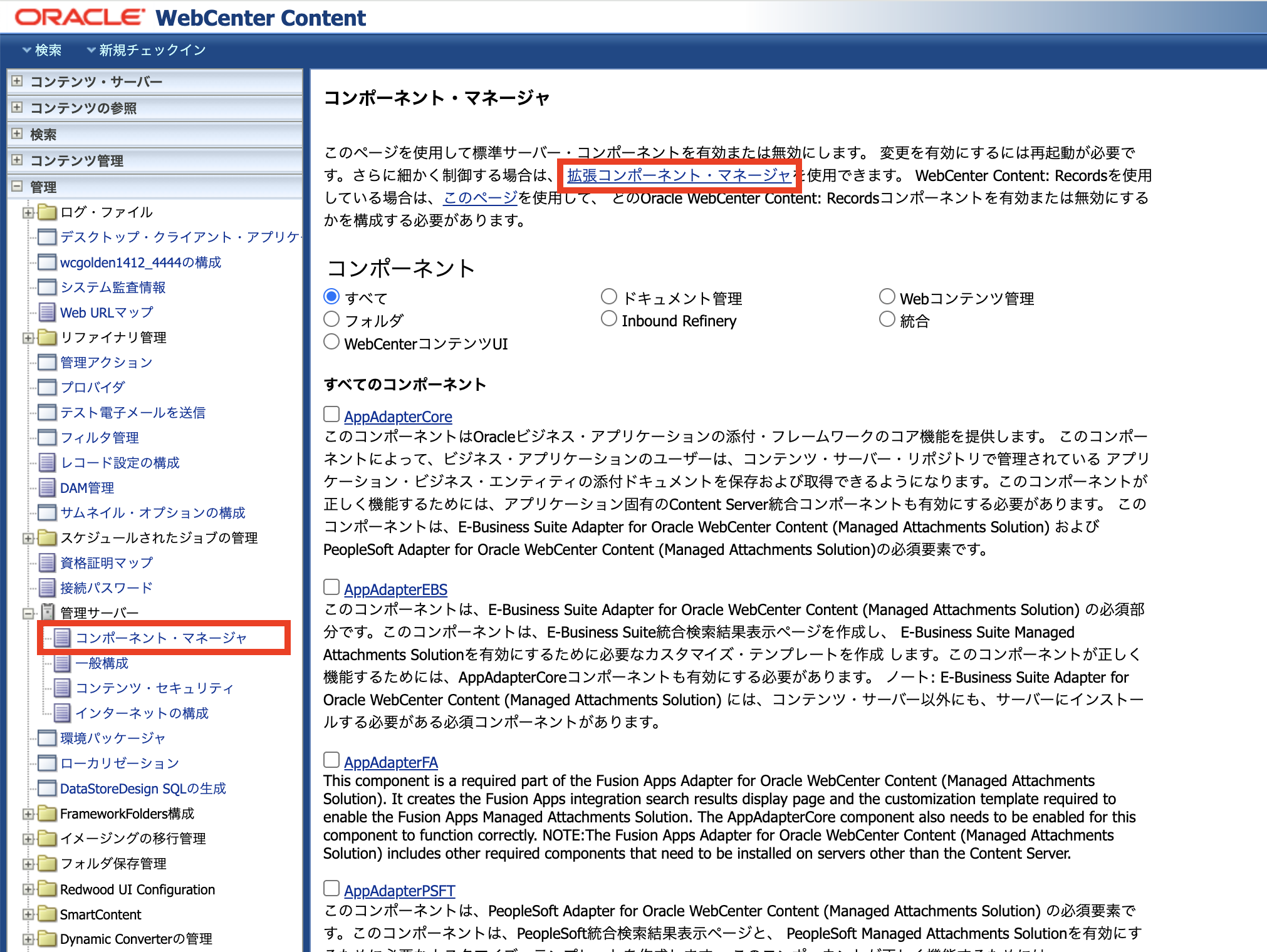Open コンテンツ・セキュリティ in tree
Screen dimensions: 1267x952
(x=154, y=688)
